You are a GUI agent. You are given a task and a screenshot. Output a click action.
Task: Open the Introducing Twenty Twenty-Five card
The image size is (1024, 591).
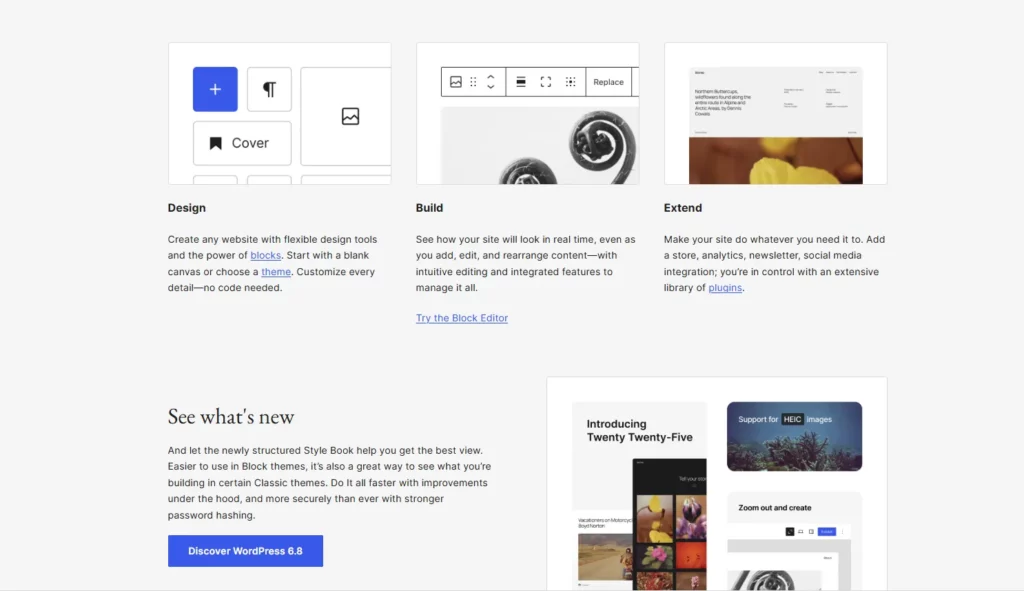pyautogui.click(x=639, y=496)
